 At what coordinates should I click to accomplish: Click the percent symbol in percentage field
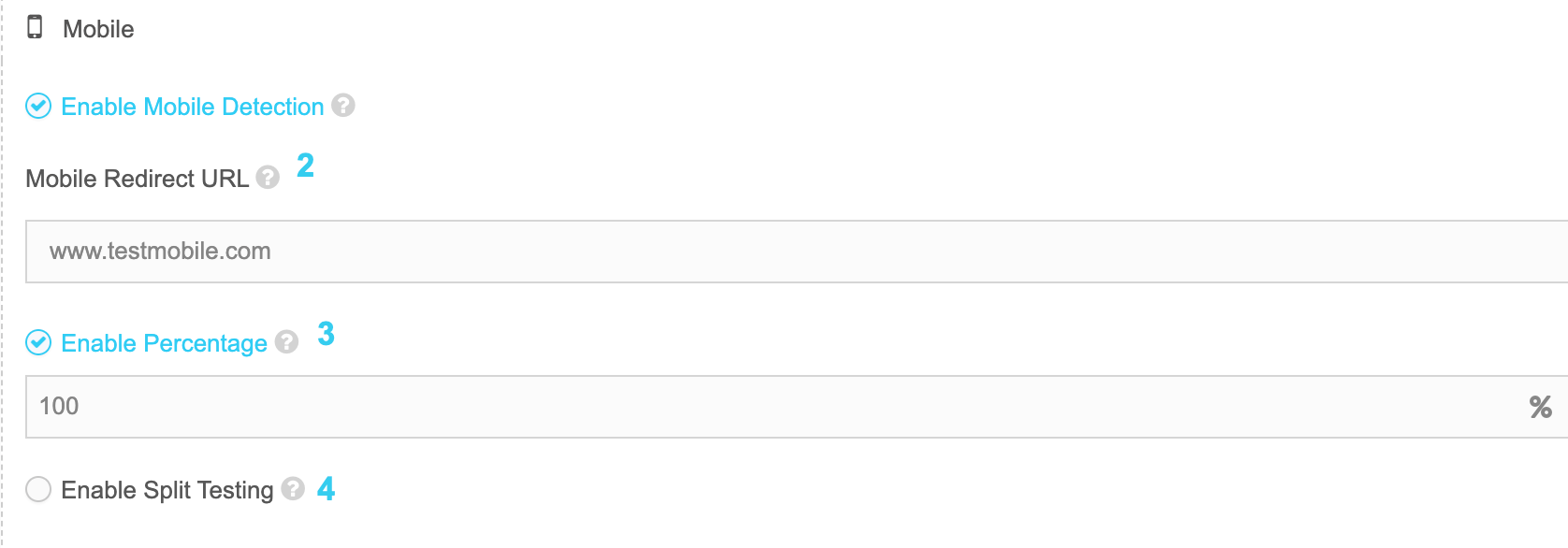coord(1540,407)
